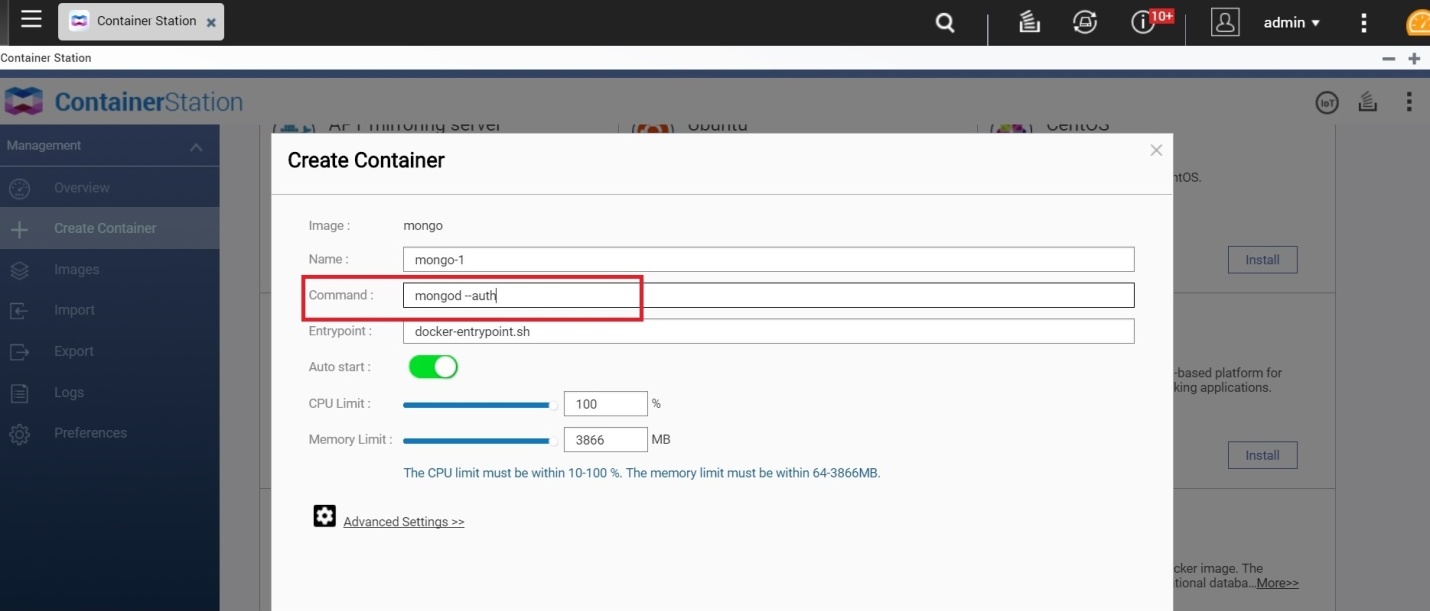Viewport: 1430px width, 611px height.
Task: Open the dashboard gauge icon
Action: pyautogui.click(x=1418, y=23)
